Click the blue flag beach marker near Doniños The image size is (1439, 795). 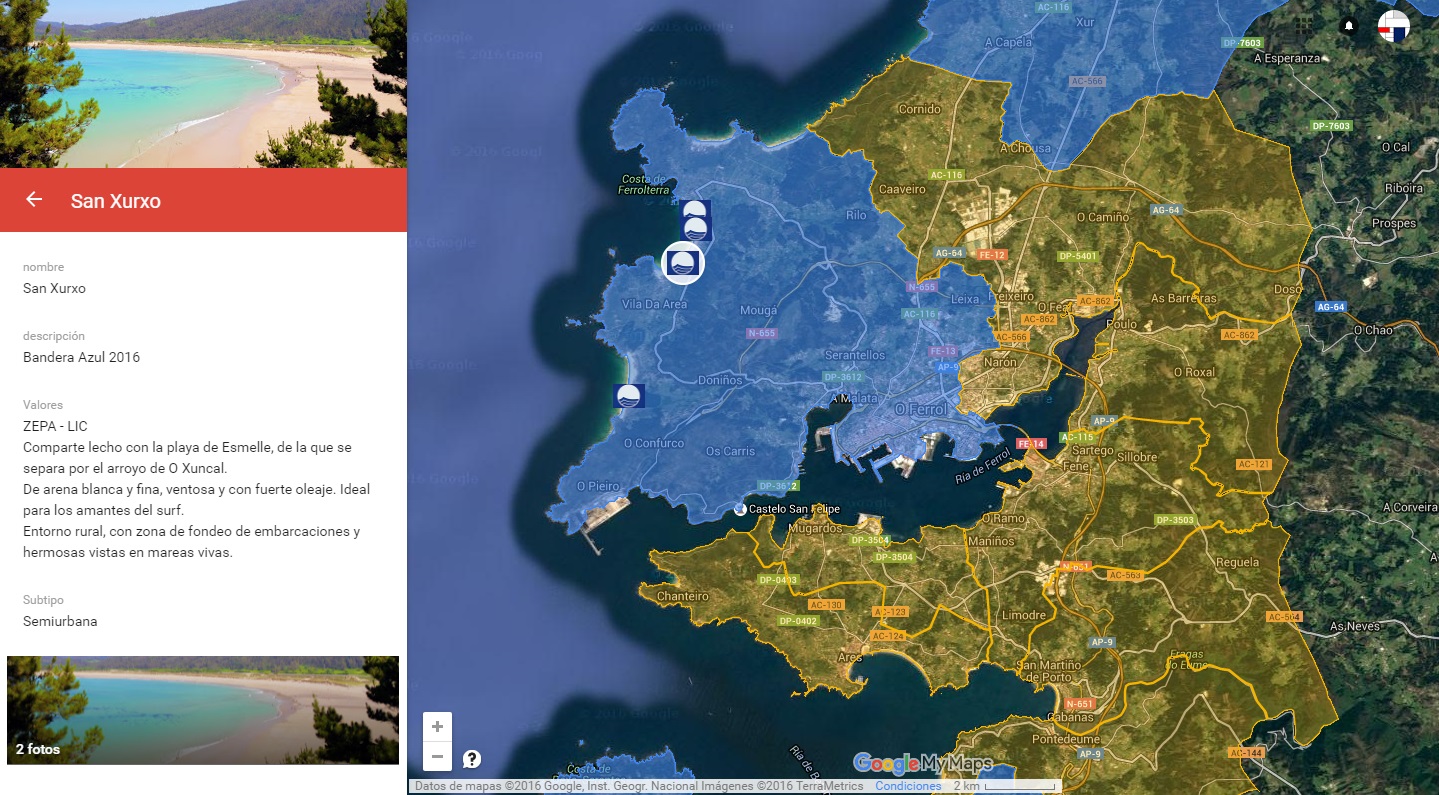(x=629, y=397)
